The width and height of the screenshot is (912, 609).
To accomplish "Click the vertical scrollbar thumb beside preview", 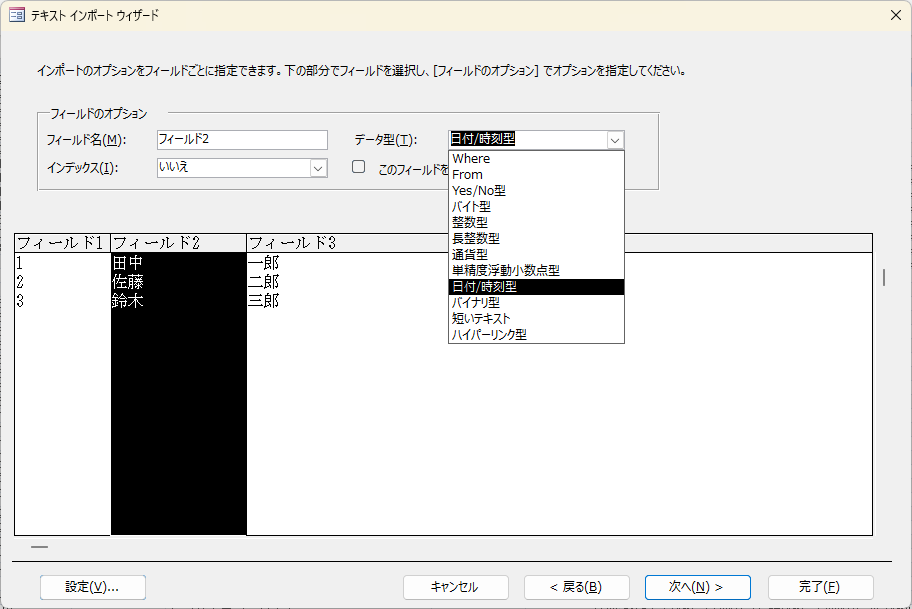I will pos(884,277).
